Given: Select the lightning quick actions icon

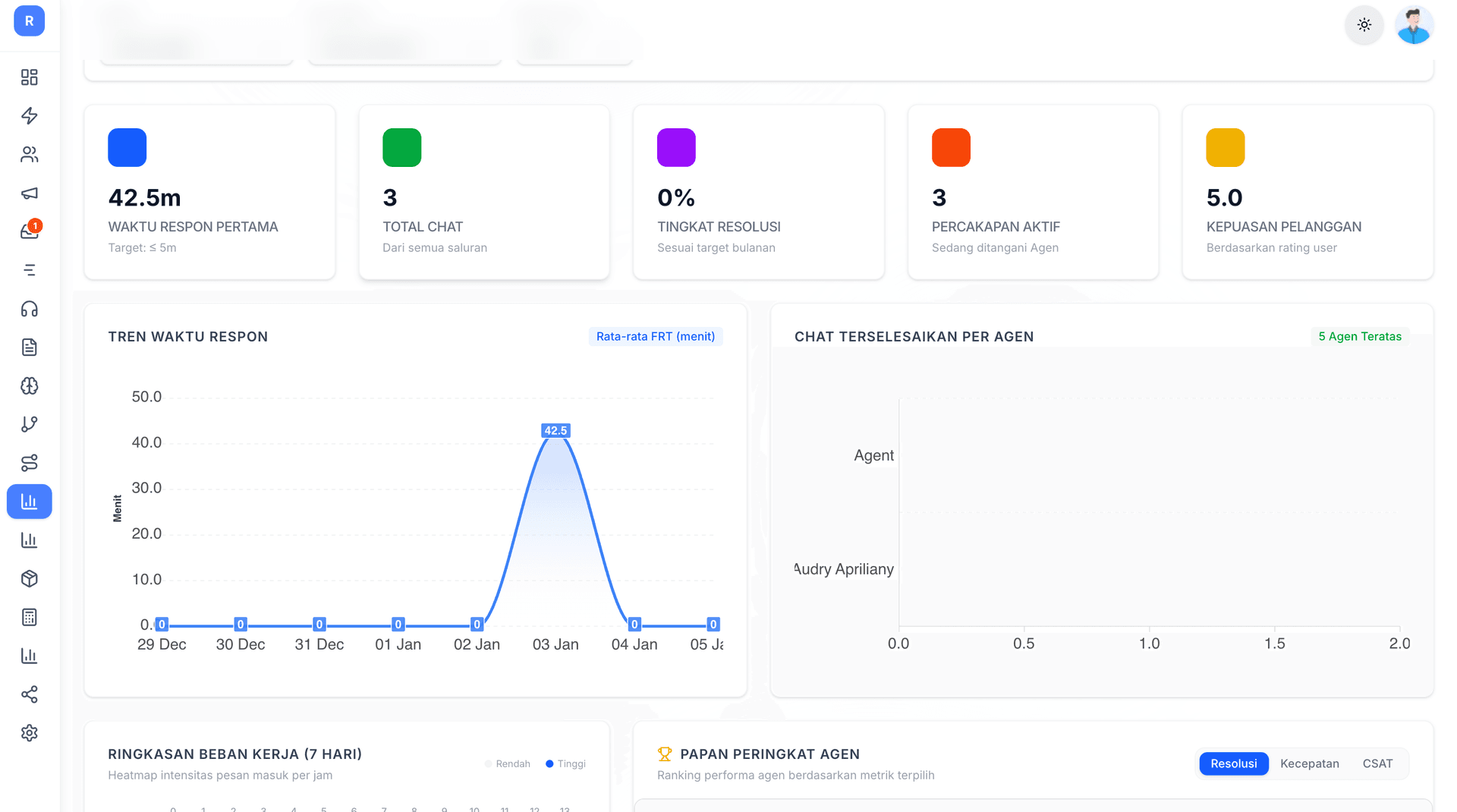Looking at the screenshot, I should point(30,116).
